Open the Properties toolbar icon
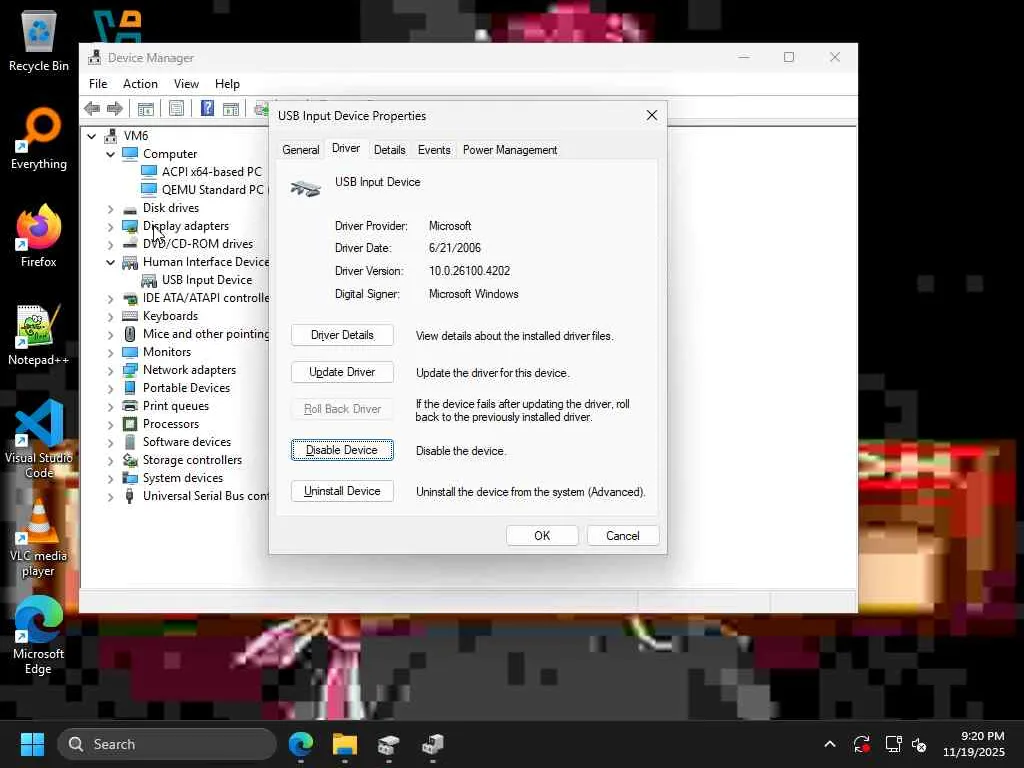This screenshot has height=768, width=1024. [x=176, y=108]
